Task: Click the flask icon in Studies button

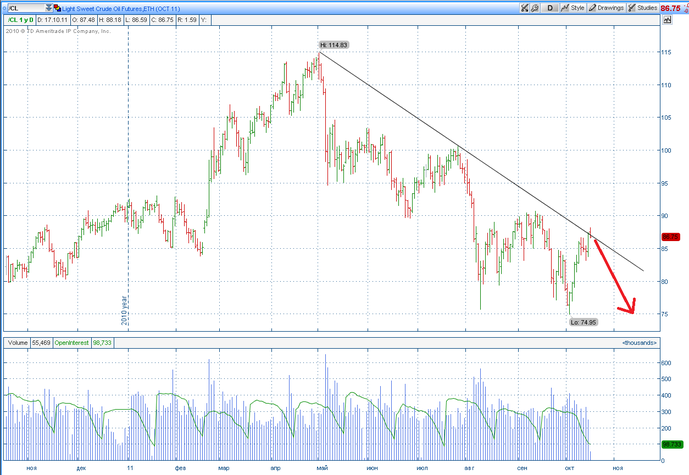Action: pos(632,8)
